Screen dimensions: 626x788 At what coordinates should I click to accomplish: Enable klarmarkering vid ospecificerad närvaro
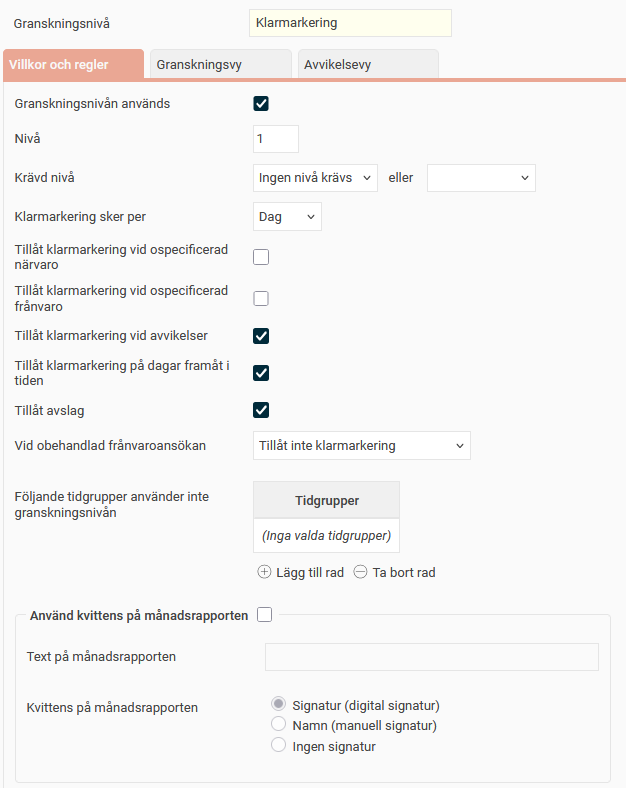[x=261, y=257]
